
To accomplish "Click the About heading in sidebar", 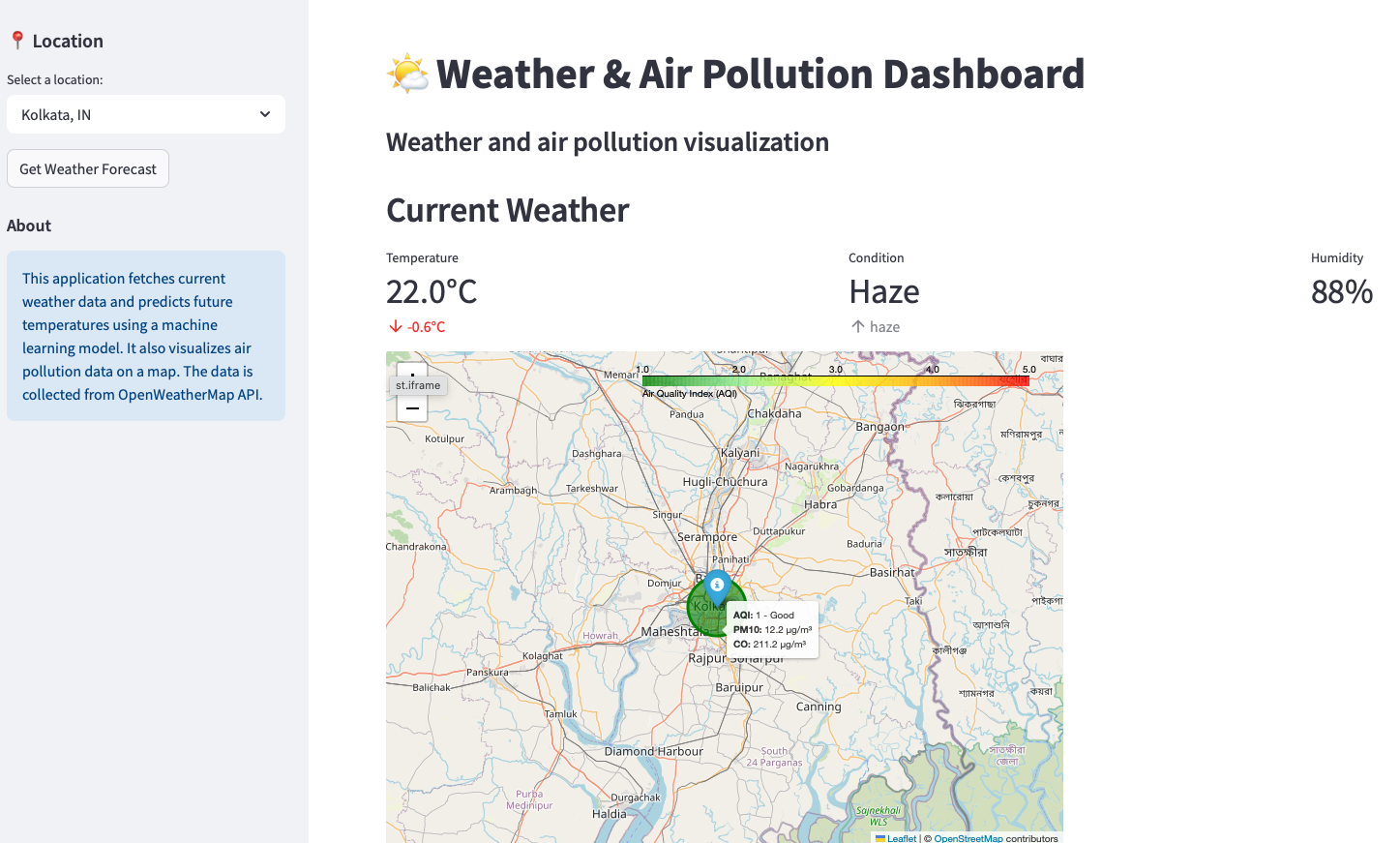I will (29, 226).
